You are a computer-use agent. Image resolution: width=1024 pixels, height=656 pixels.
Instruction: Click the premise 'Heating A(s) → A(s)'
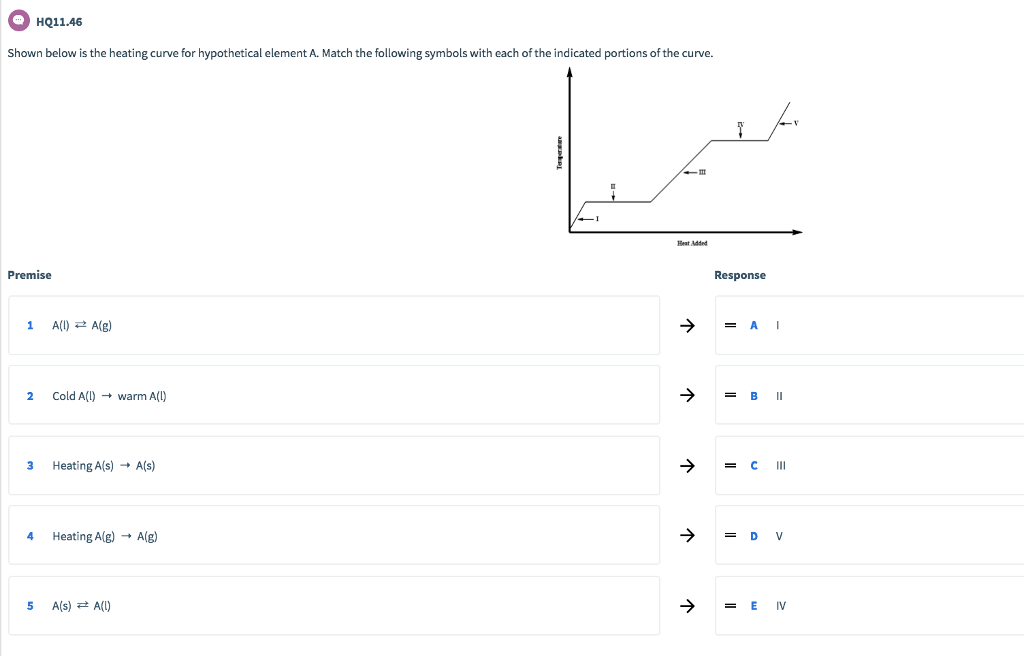(103, 465)
